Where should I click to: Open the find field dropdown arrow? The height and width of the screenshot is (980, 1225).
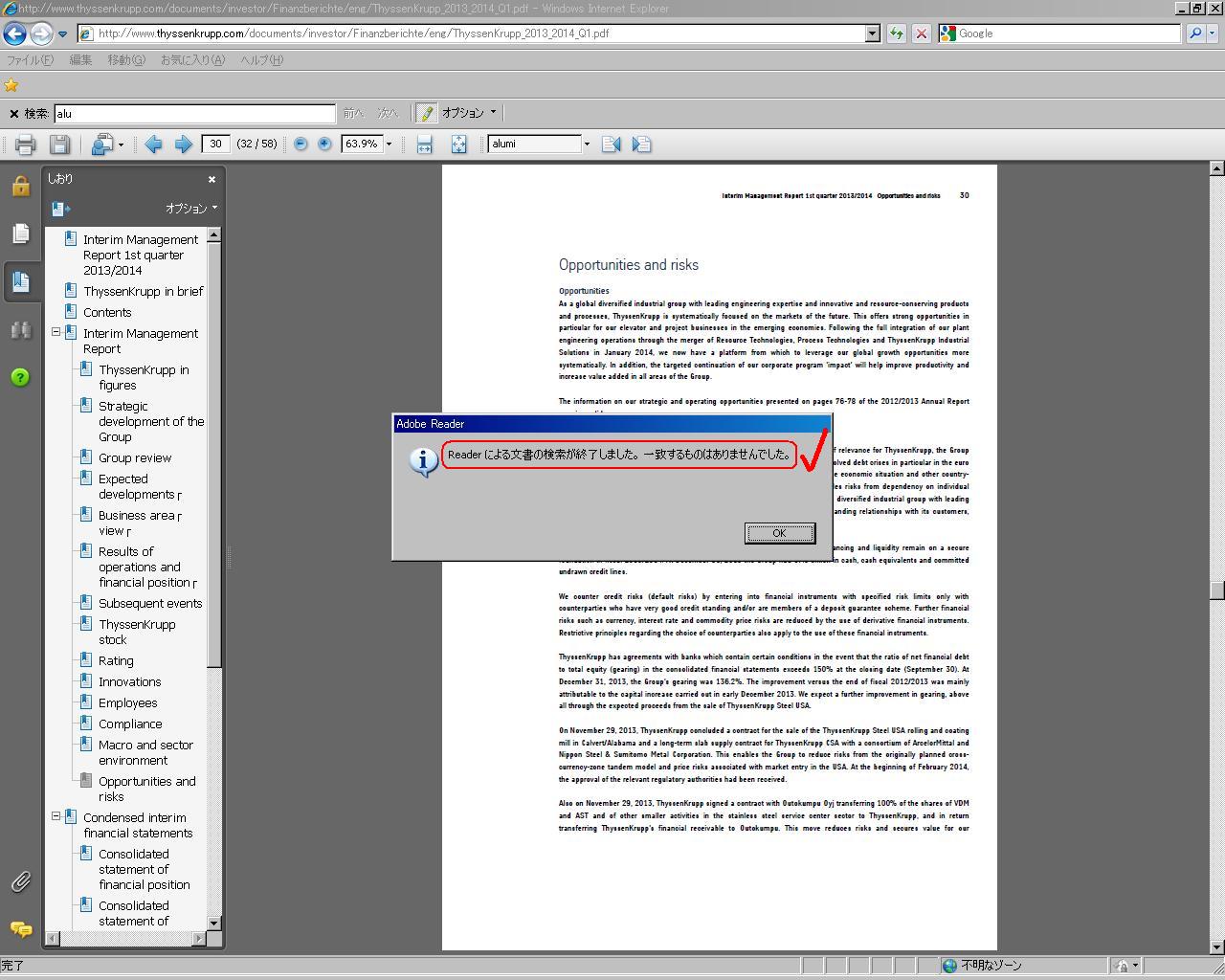click(x=587, y=145)
